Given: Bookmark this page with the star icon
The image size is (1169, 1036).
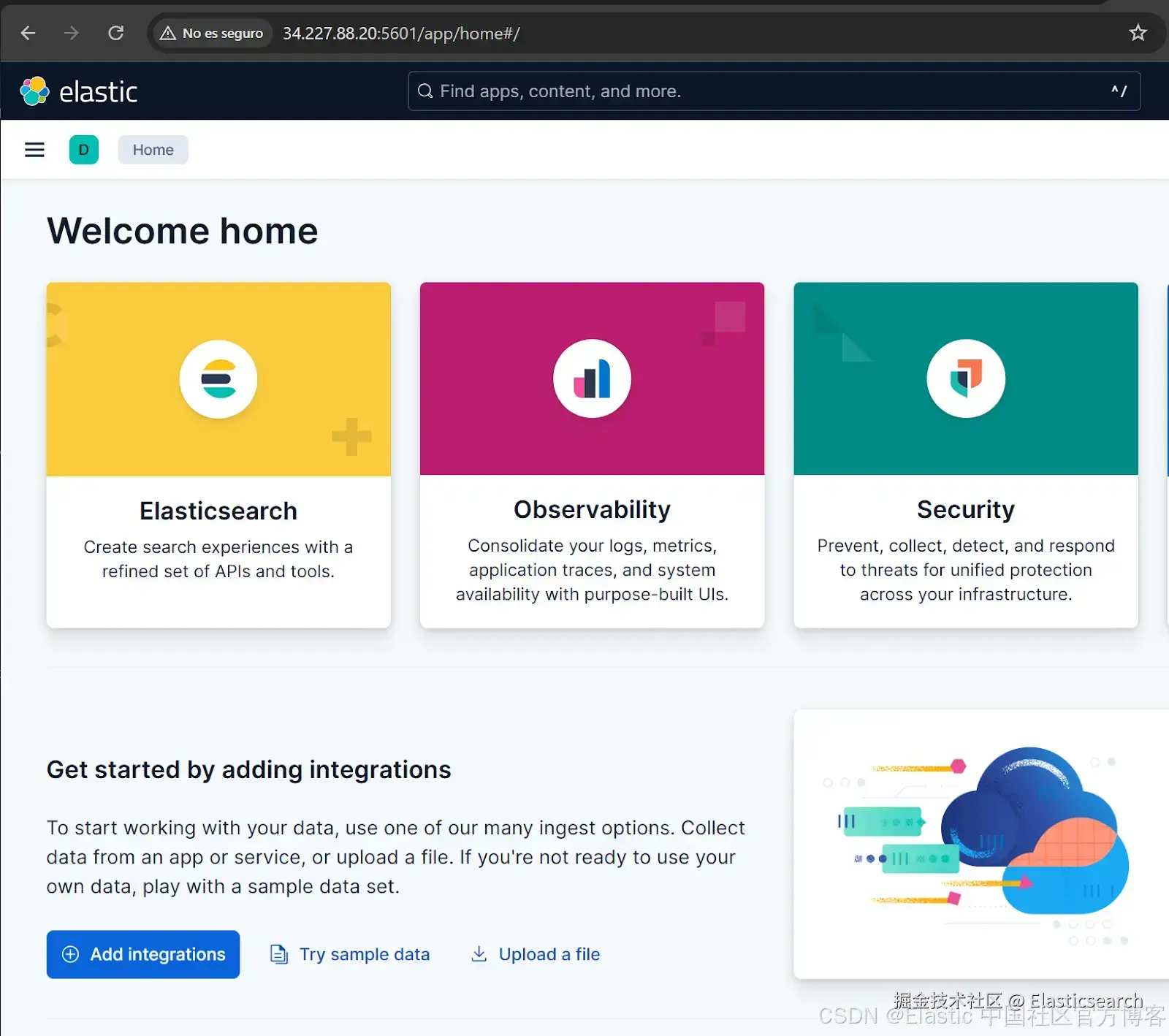Looking at the screenshot, I should tap(1138, 33).
